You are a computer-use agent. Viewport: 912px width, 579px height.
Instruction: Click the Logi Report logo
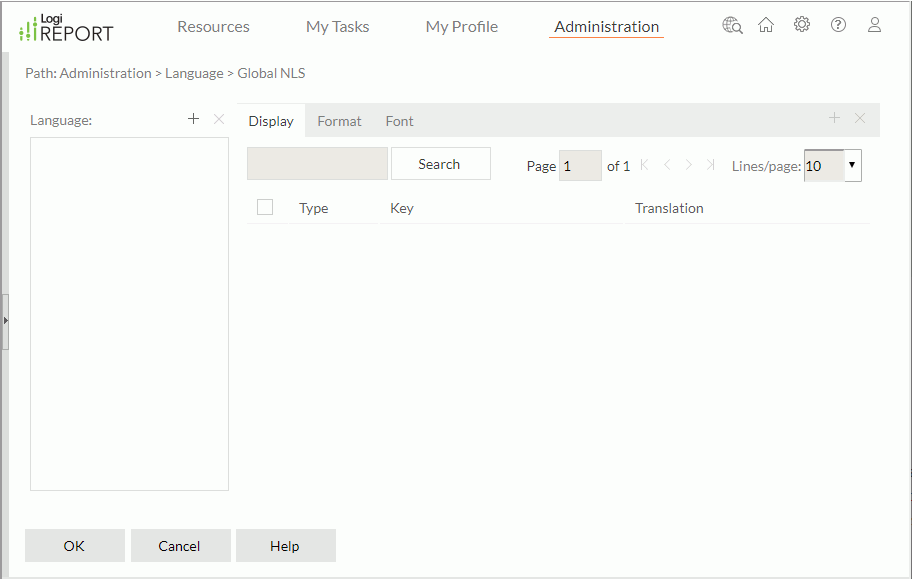pyautogui.click(x=65, y=27)
